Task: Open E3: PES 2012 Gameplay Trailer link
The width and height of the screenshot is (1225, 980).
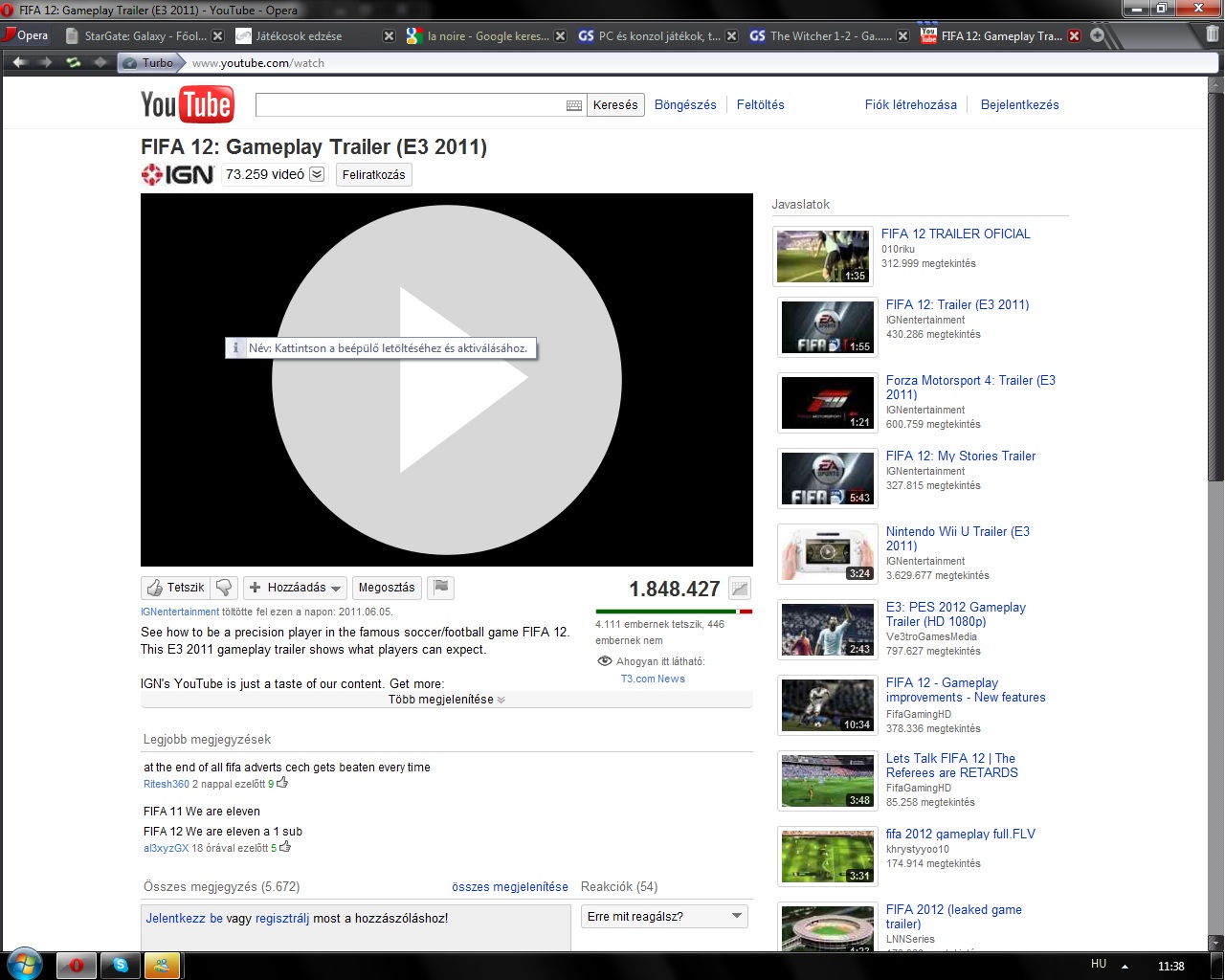Action: tap(956, 614)
